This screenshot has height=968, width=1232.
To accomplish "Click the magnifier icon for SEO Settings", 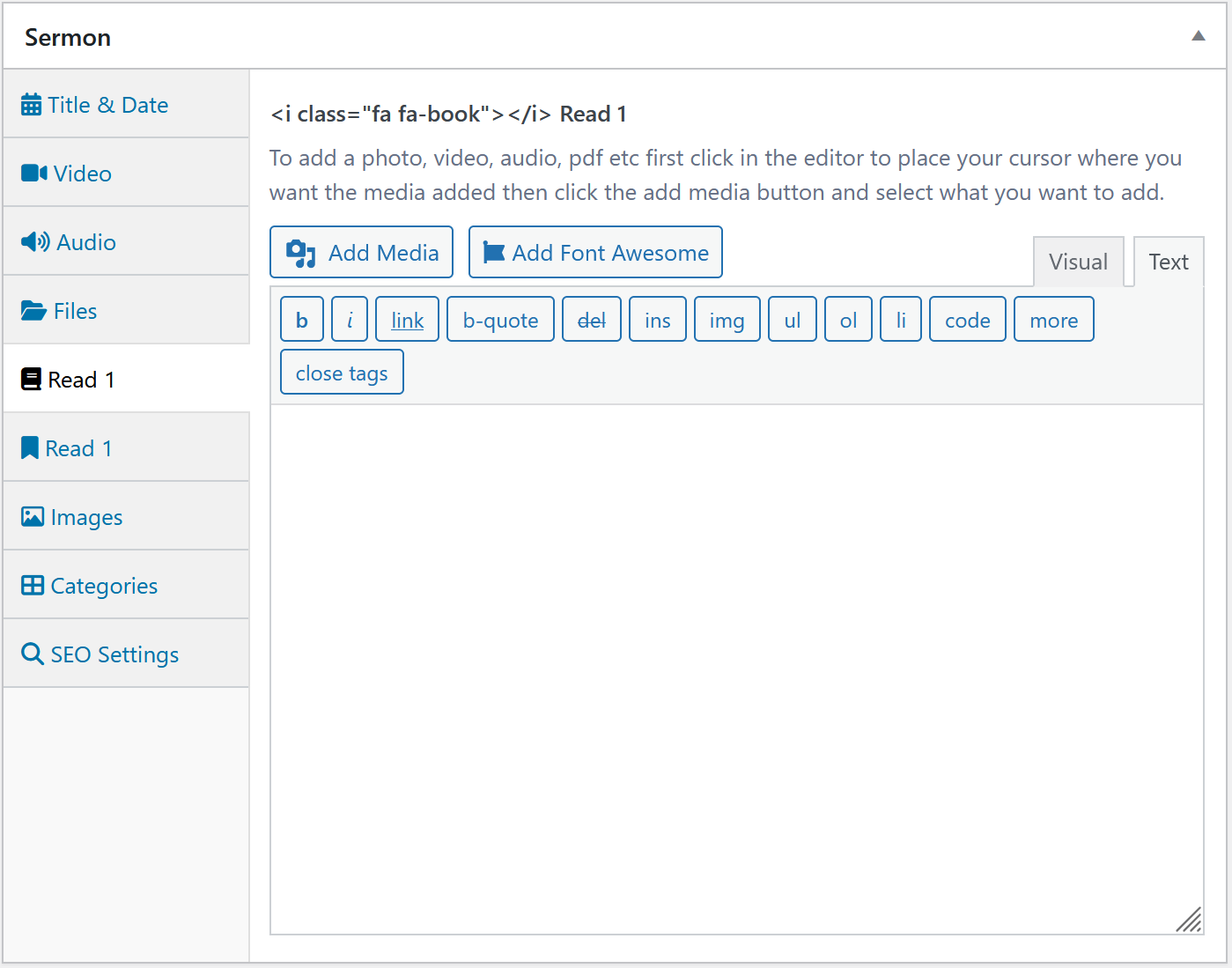I will 33,654.
